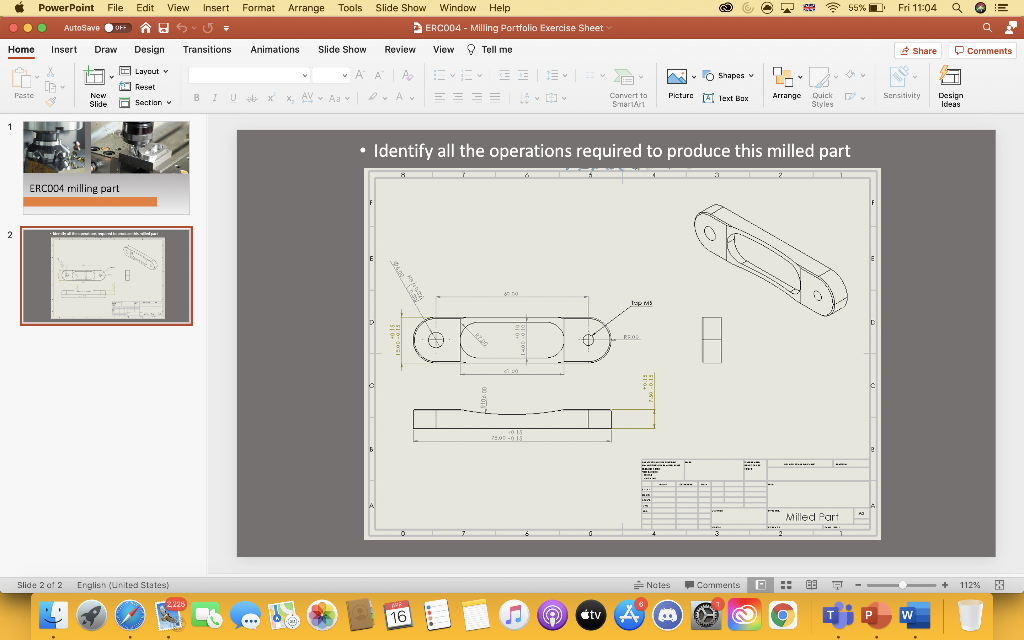Viewport: 1024px width, 640px height.
Task: Click the Arrange icon
Action: [x=786, y=85]
